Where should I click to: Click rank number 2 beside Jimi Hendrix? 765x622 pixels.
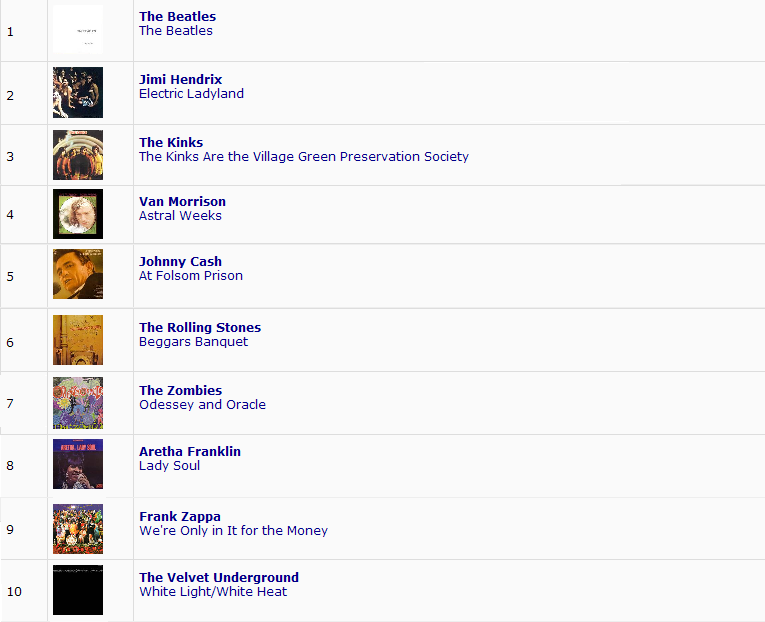tap(10, 96)
